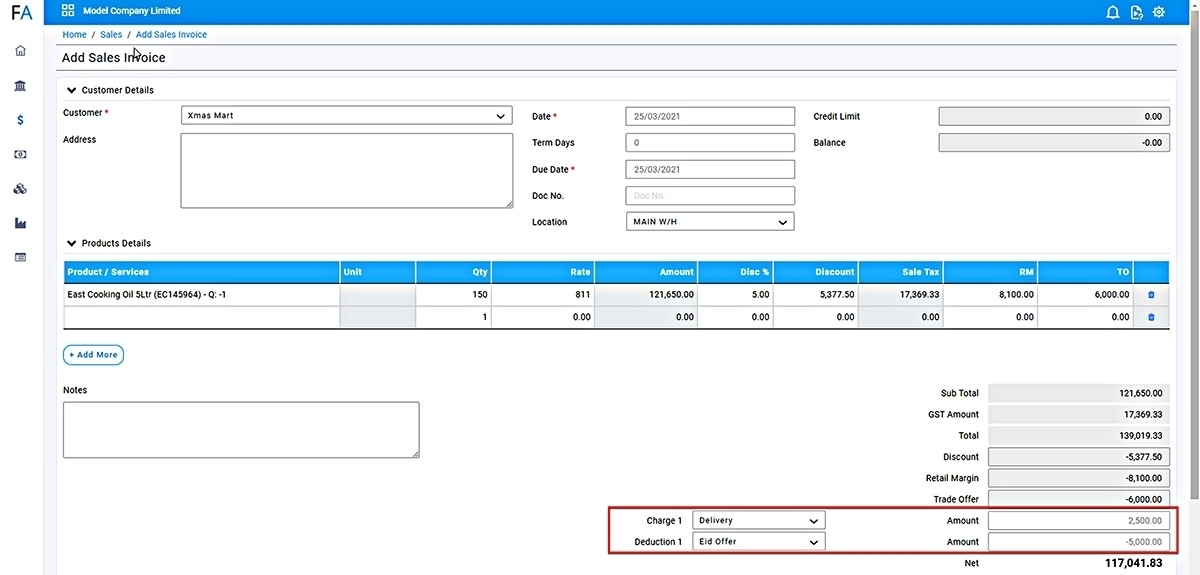Click the Date input field
1200x575 pixels.
pyautogui.click(x=710, y=116)
